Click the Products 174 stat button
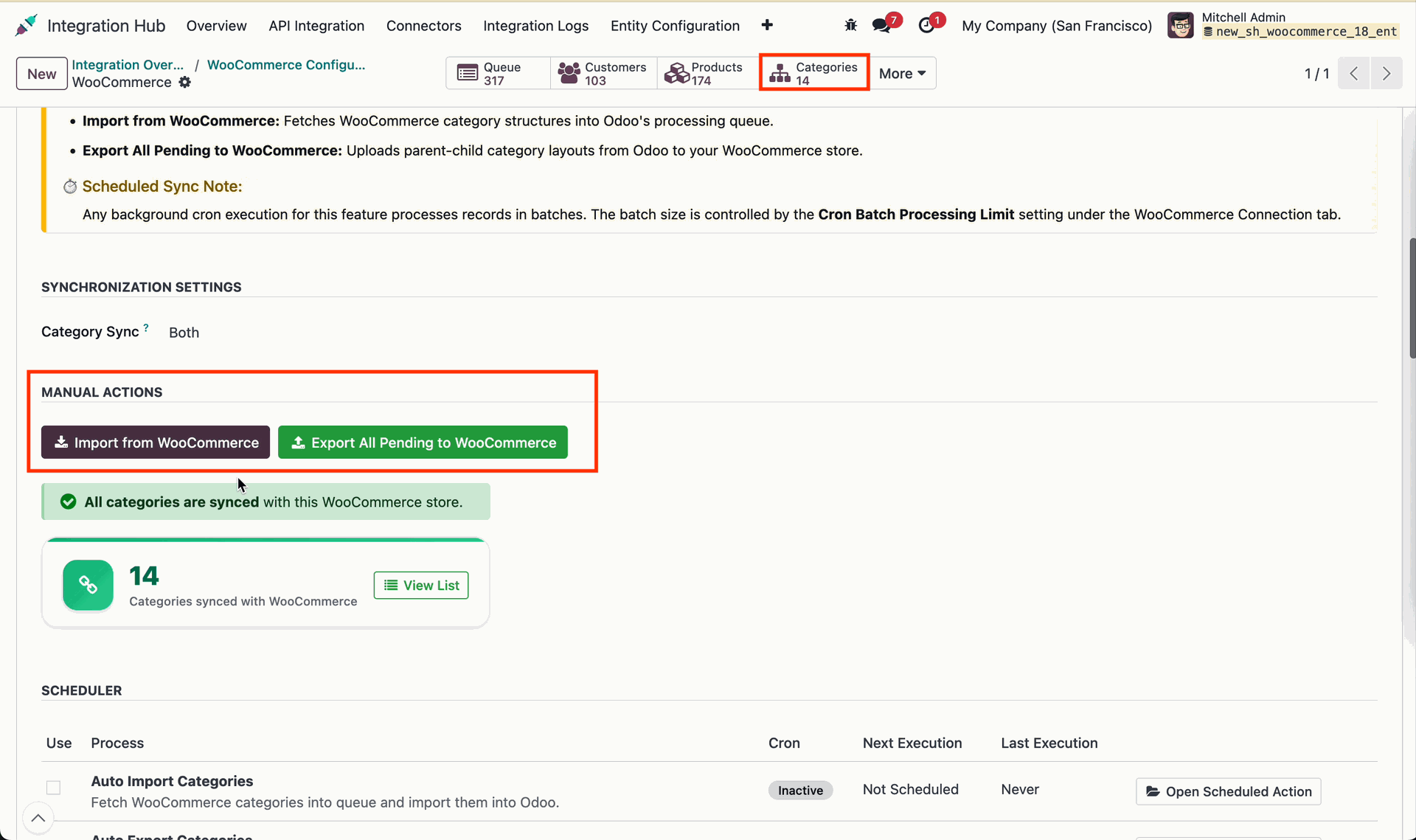The height and width of the screenshot is (840, 1416). [x=708, y=73]
